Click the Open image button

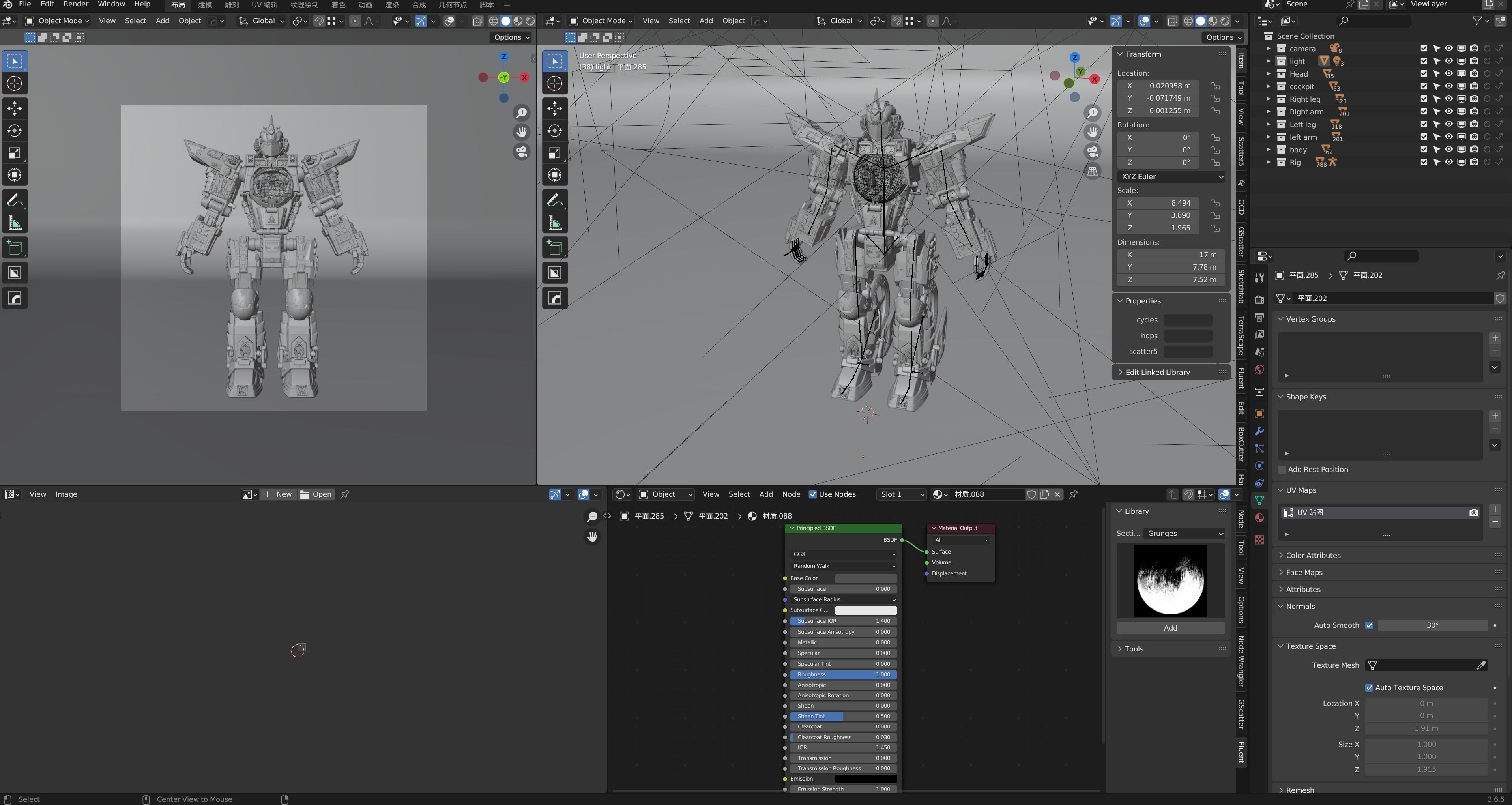316,494
